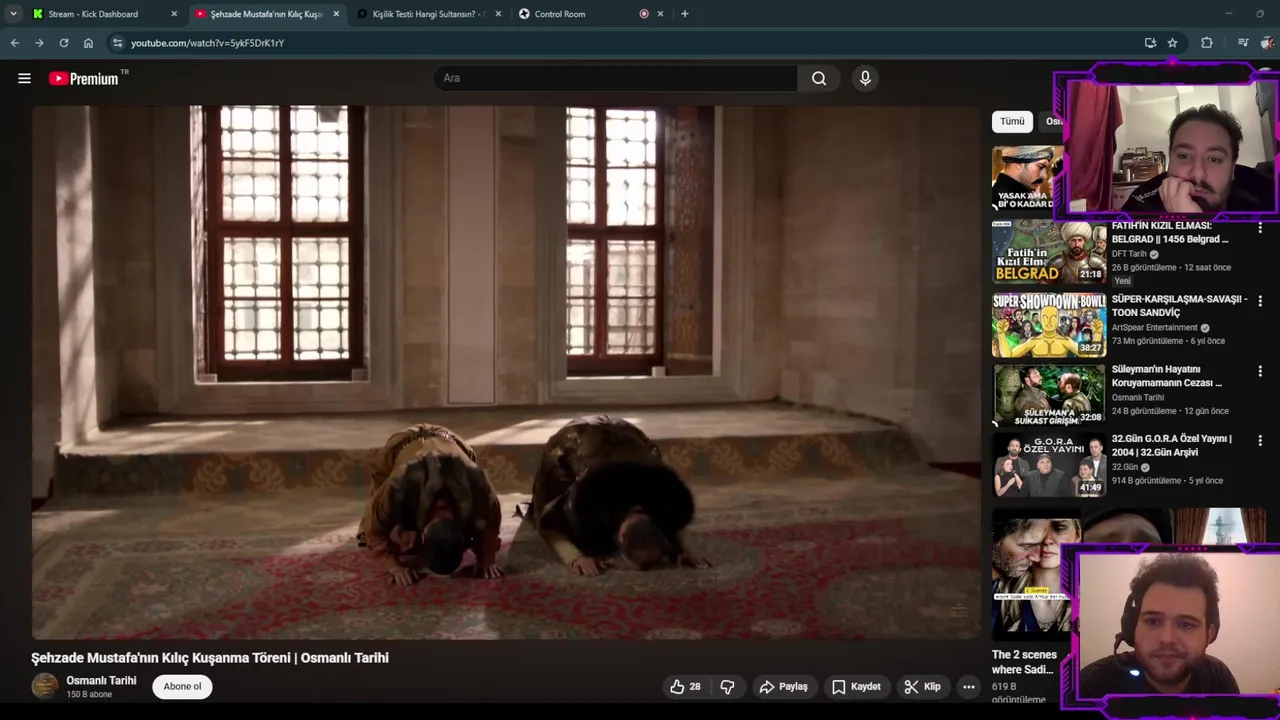
Task: Open options for 32.Gün G.O.R.A video
Action: click(1260, 441)
